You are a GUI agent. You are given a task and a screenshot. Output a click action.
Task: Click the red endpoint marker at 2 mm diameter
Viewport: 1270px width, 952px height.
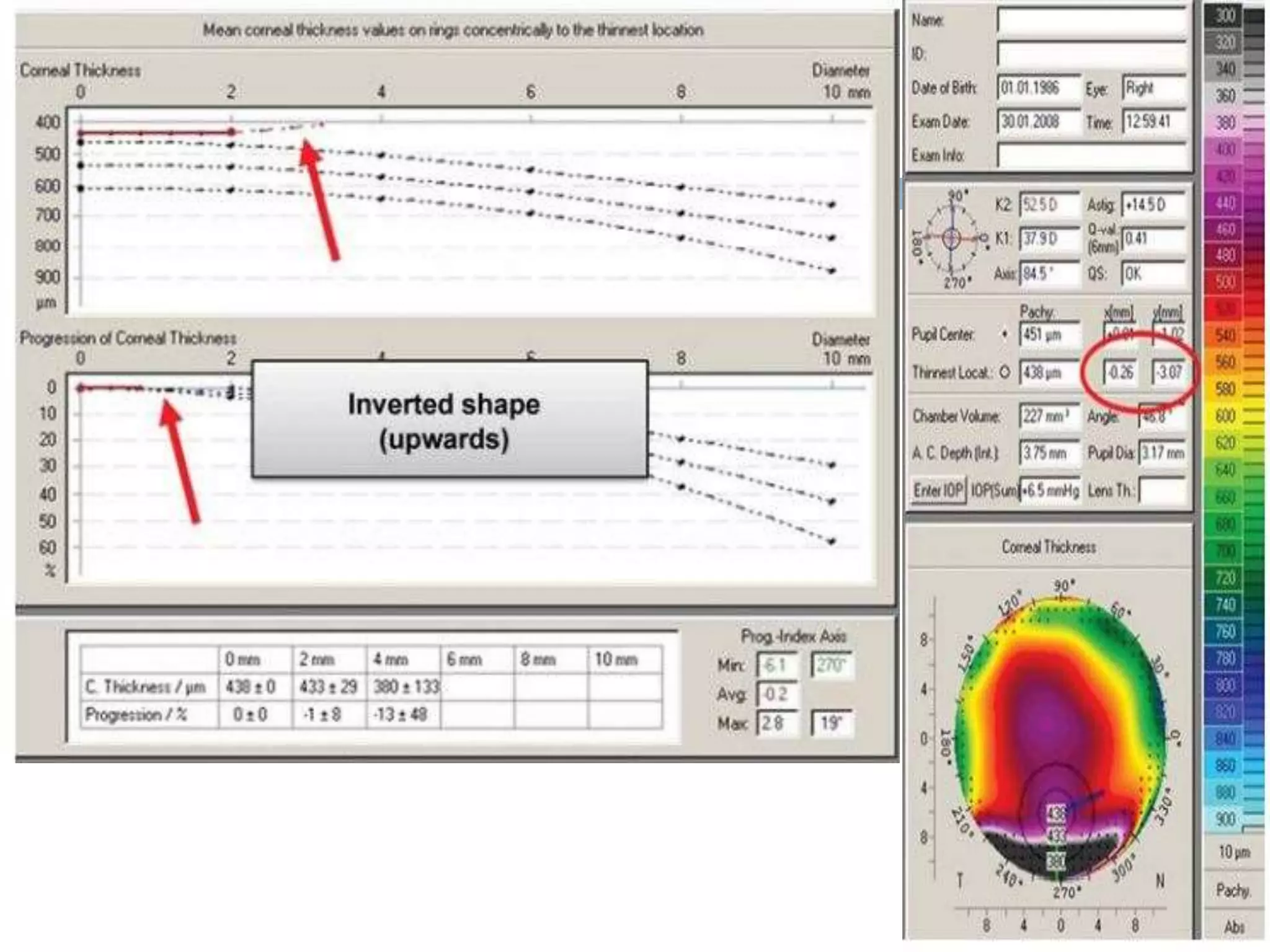pyautogui.click(x=231, y=132)
